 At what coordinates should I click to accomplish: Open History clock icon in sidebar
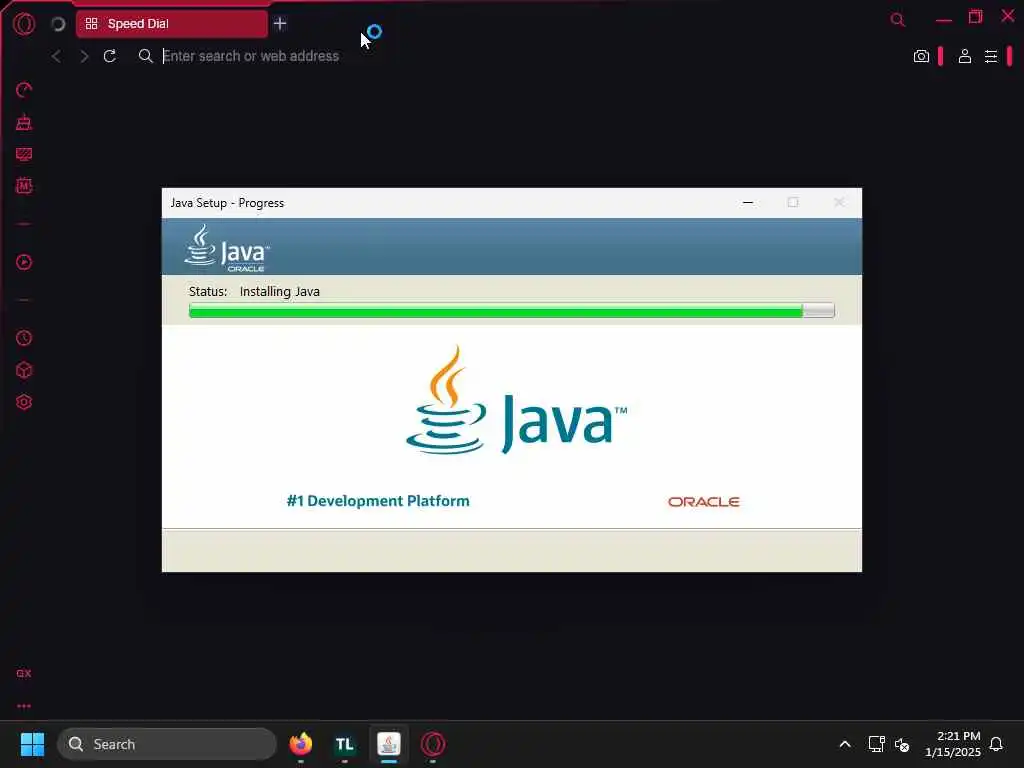point(24,338)
